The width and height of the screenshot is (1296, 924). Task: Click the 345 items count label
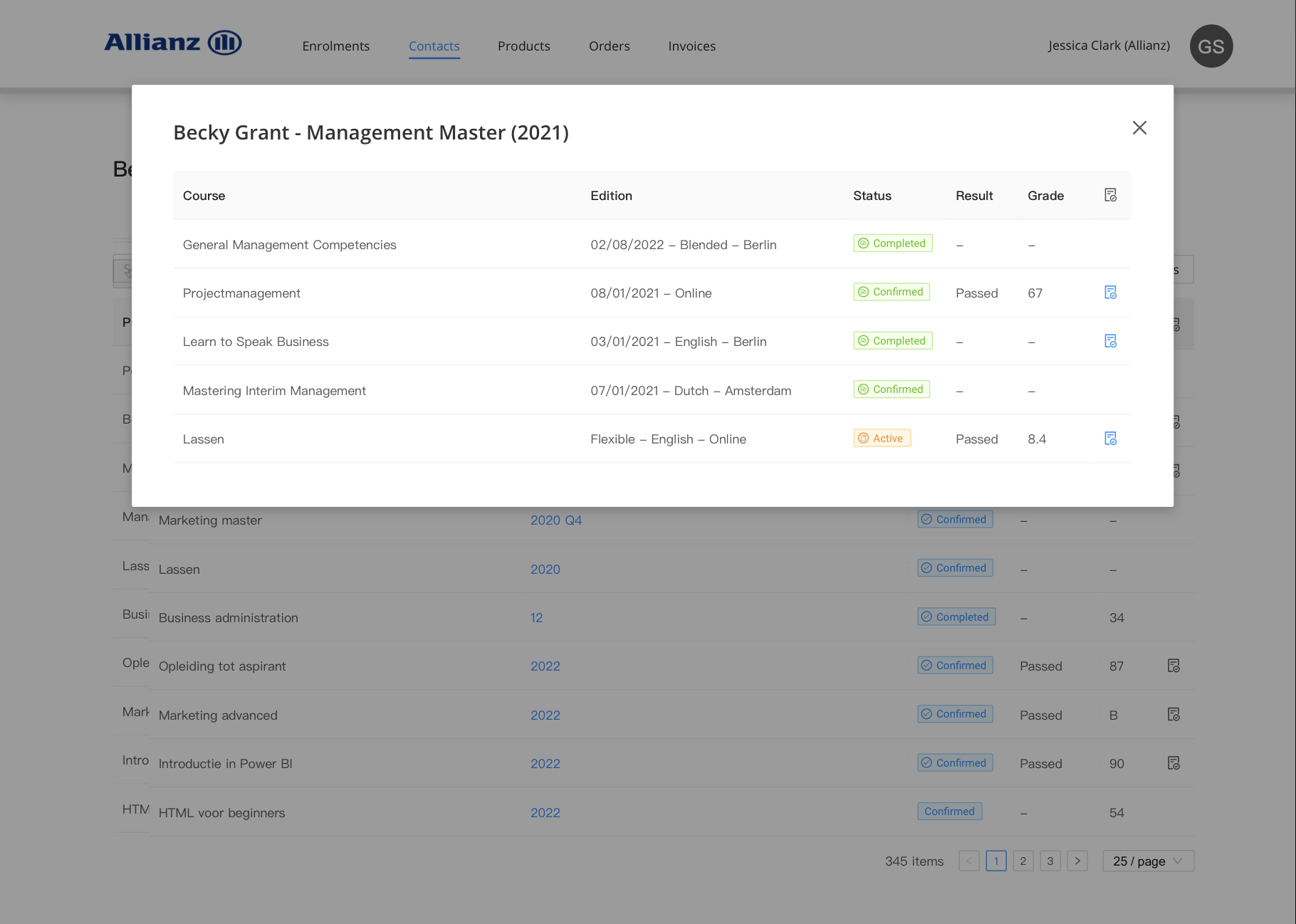pos(914,861)
